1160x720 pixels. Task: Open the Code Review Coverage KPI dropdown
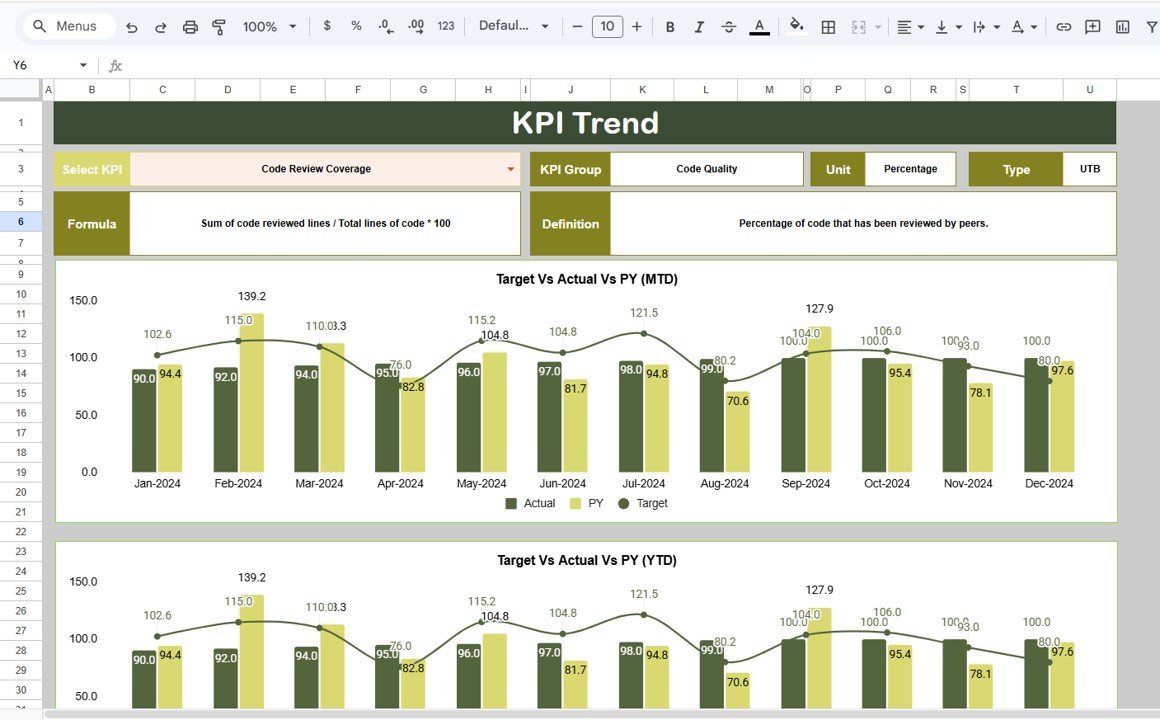coord(510,169)
